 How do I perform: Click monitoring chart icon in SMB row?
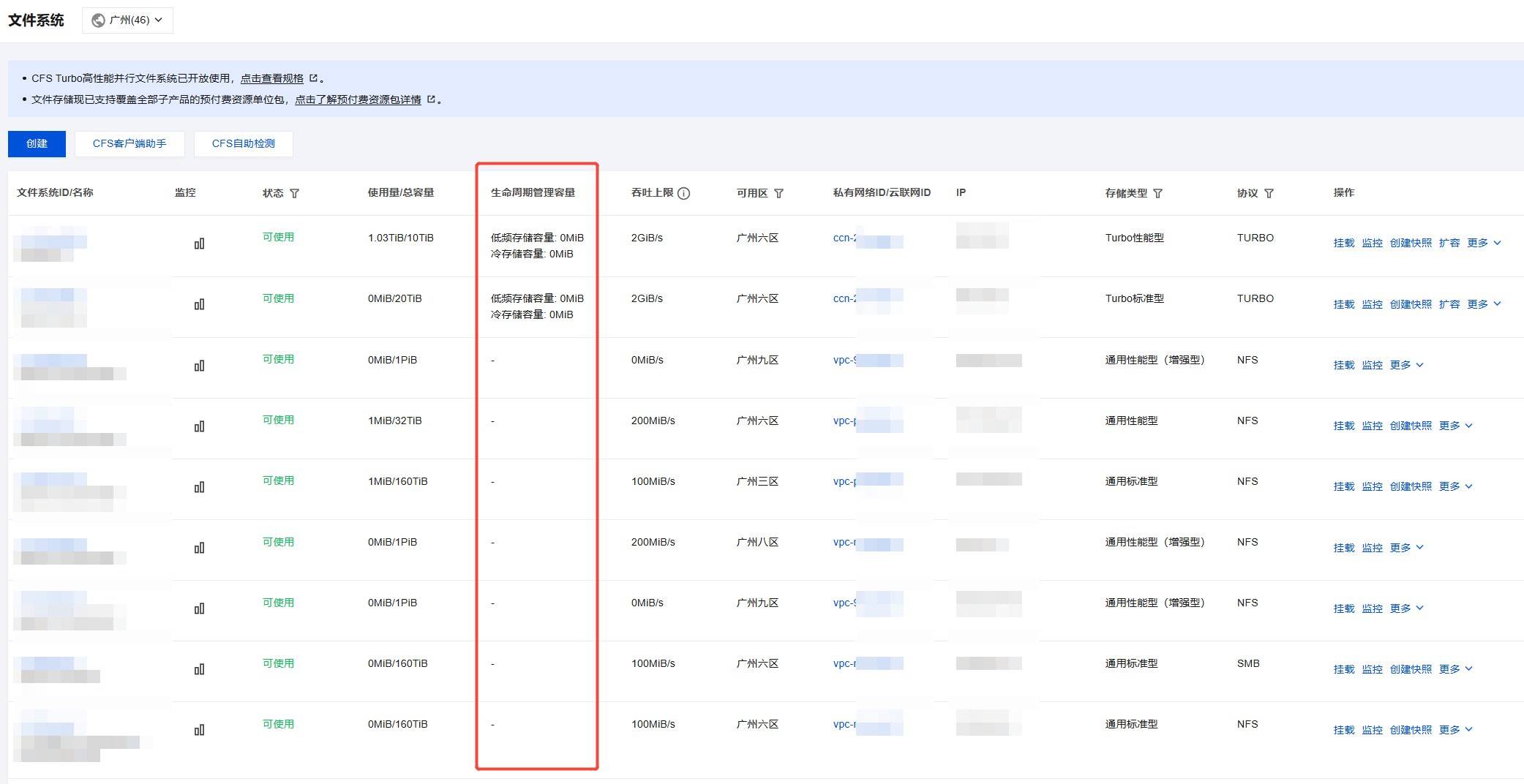pyautogui.click(x=199, y=669)
